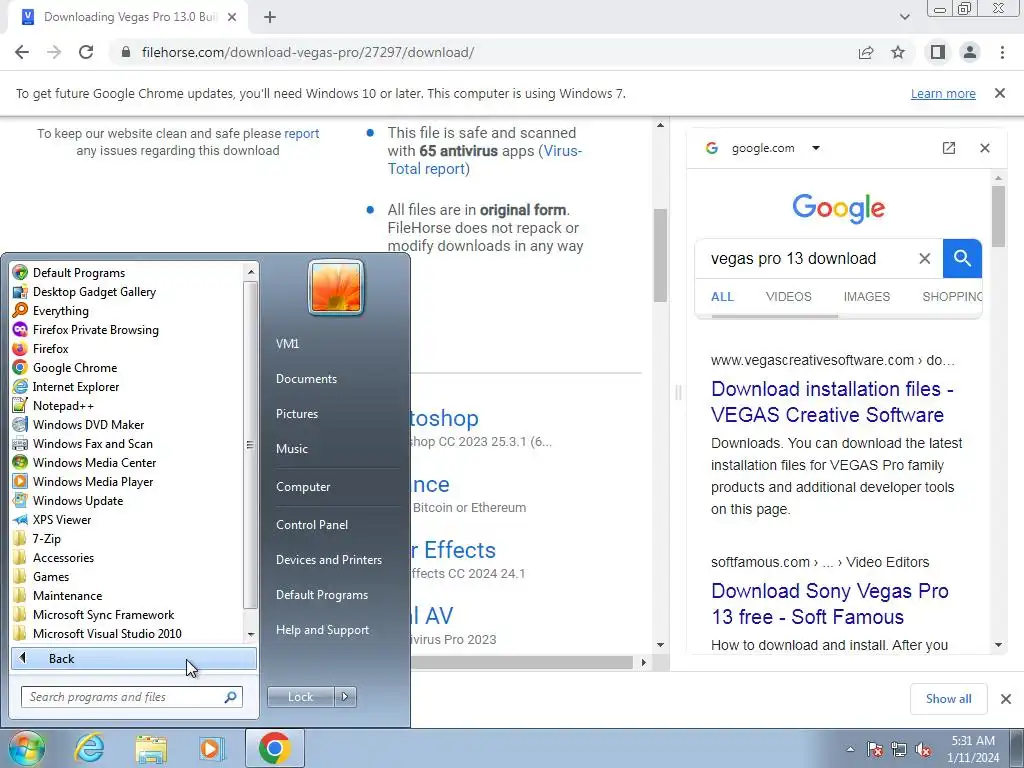Open Control Panel
The image size is (1024, 768).
312,525
